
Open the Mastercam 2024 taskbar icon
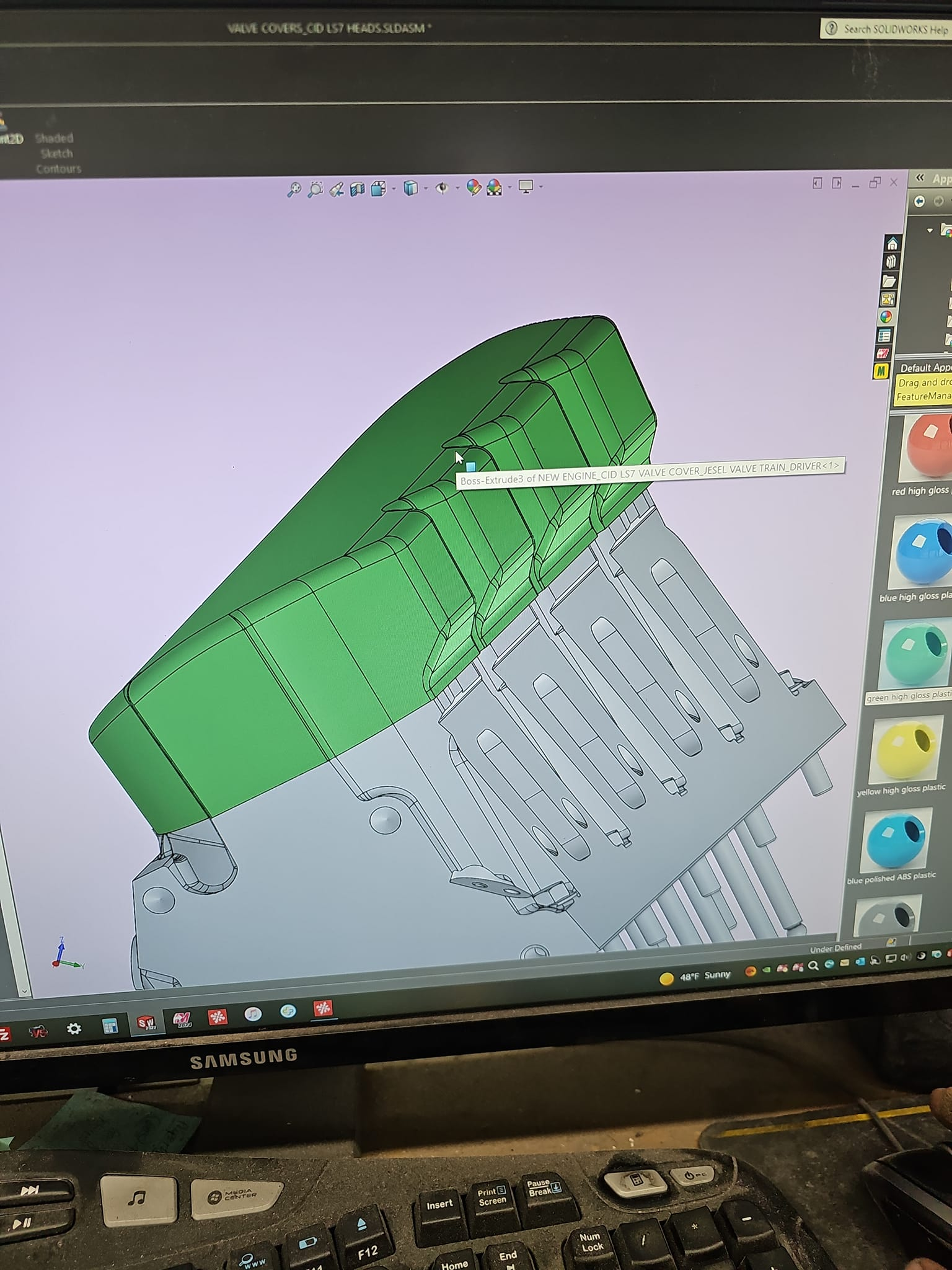[182, 1019]
